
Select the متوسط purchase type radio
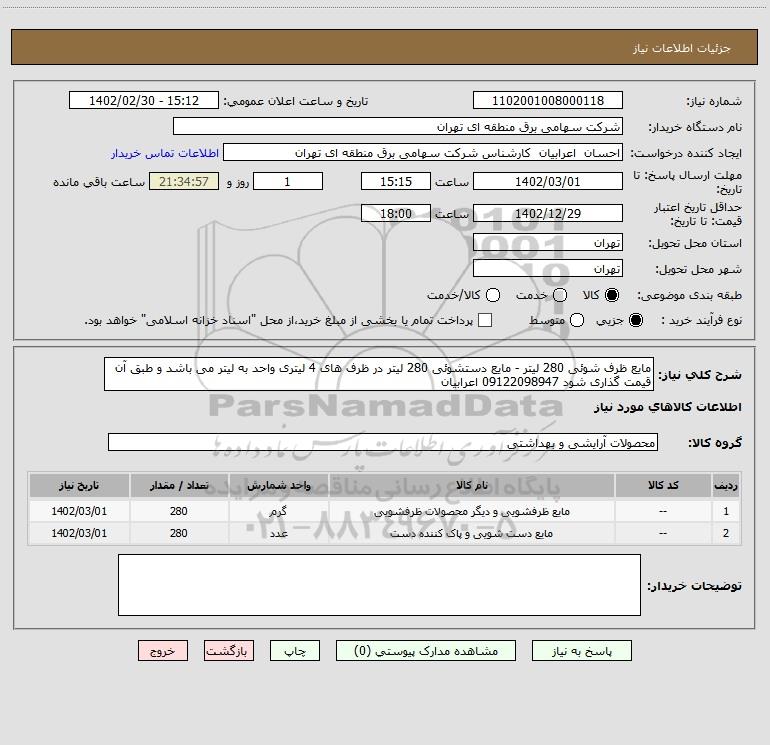pos(577,320)
